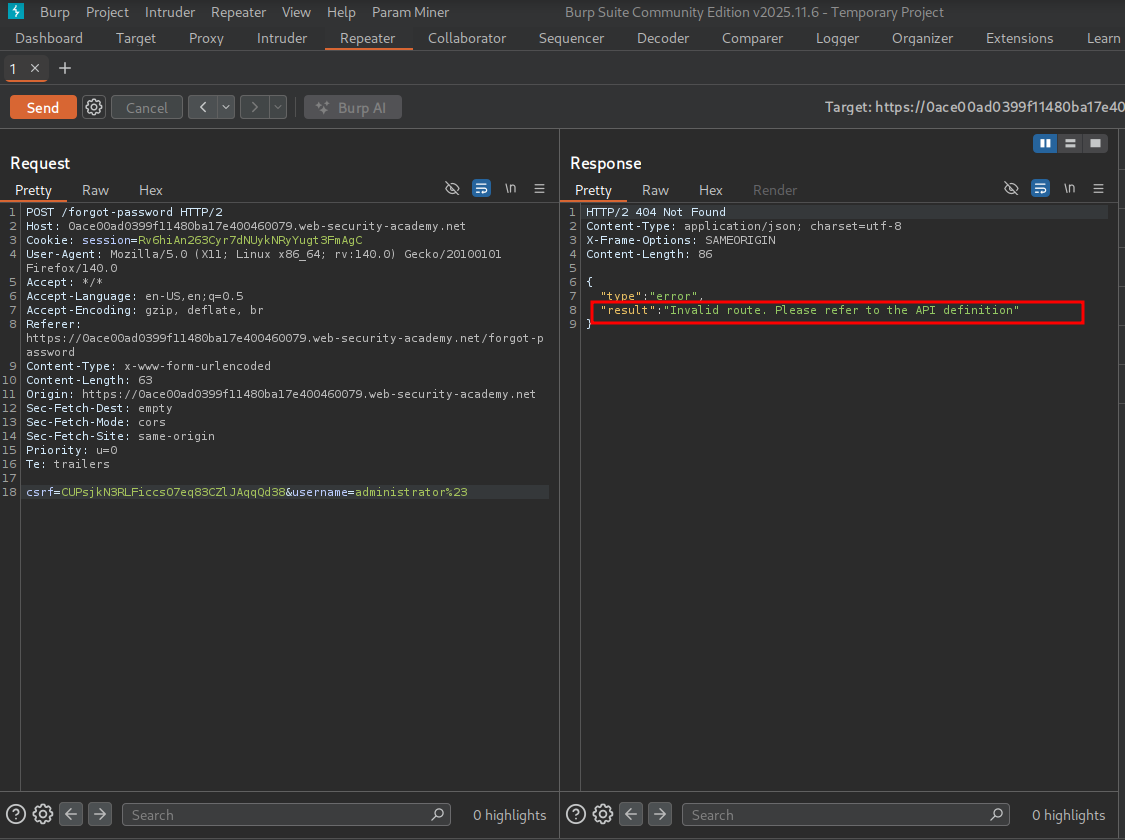Select top-bottom split layout icon
This screenshot has width=1125, height=840.
coord(1070,143)
